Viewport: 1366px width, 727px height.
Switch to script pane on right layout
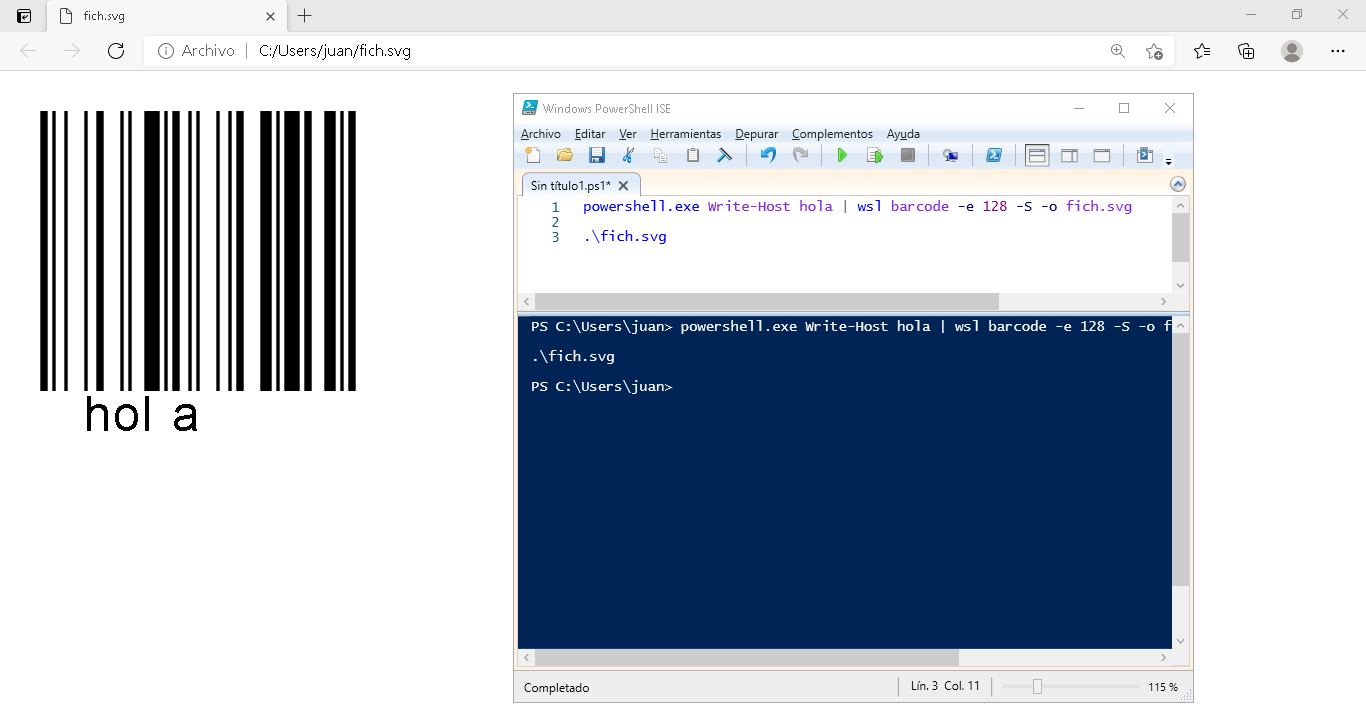[x=1069, y=155]
